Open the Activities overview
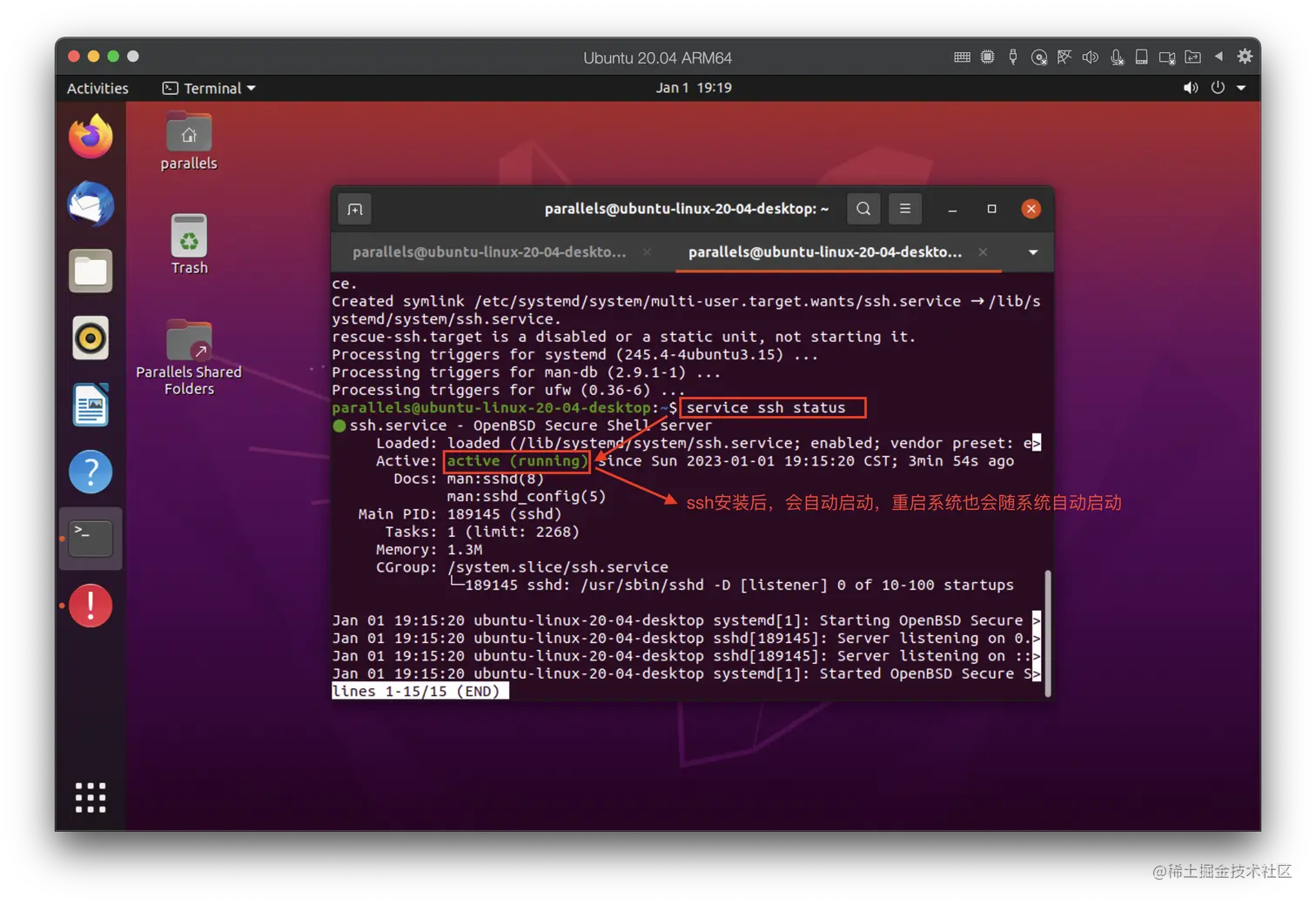 pos(97,87)
